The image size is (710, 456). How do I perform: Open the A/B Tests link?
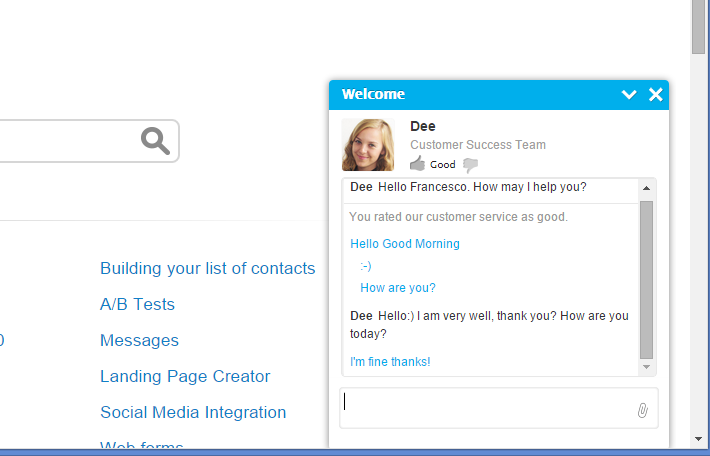pos(137,304)
